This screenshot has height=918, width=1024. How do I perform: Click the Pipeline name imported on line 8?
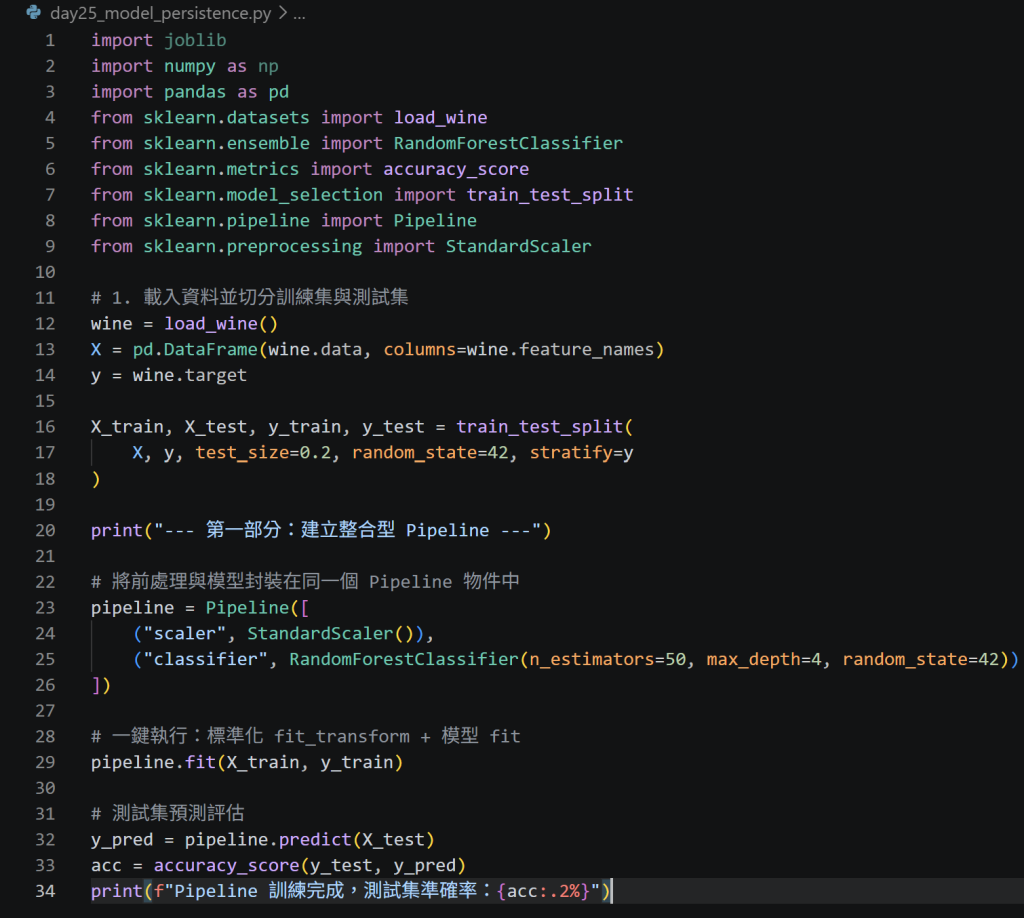435,221
